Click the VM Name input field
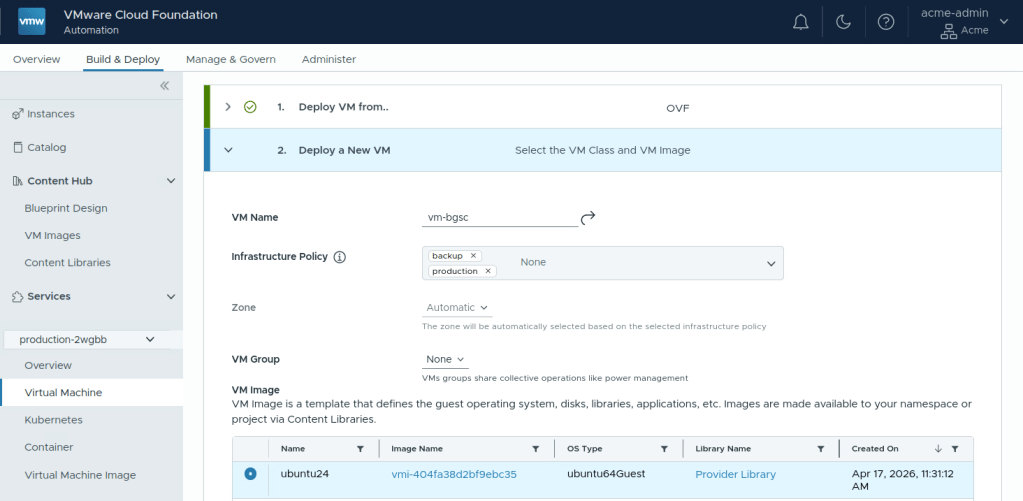Viewport: 1023px width, 501px height. (x=500, y=218)
